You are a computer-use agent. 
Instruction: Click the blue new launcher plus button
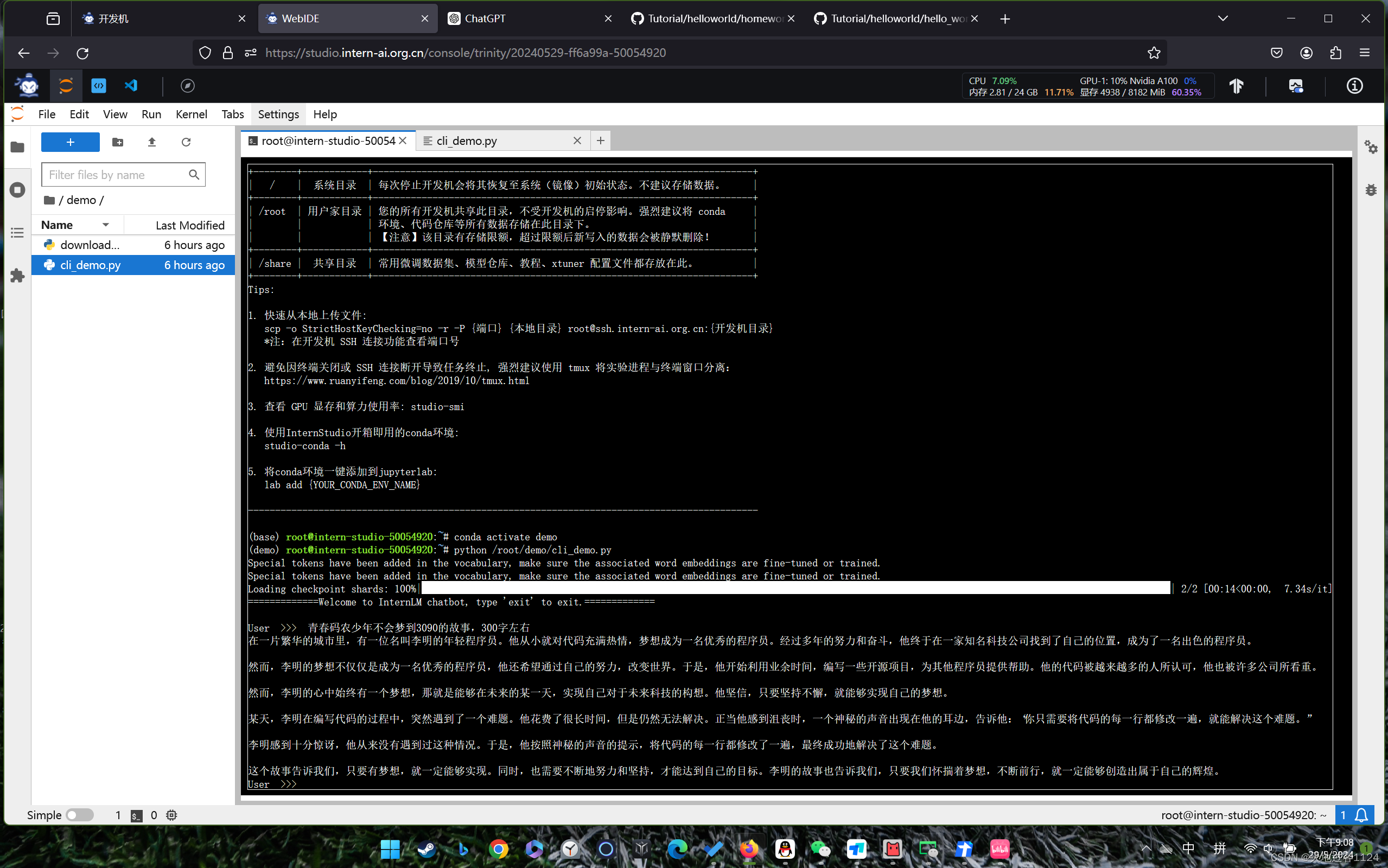coord(70,142)
